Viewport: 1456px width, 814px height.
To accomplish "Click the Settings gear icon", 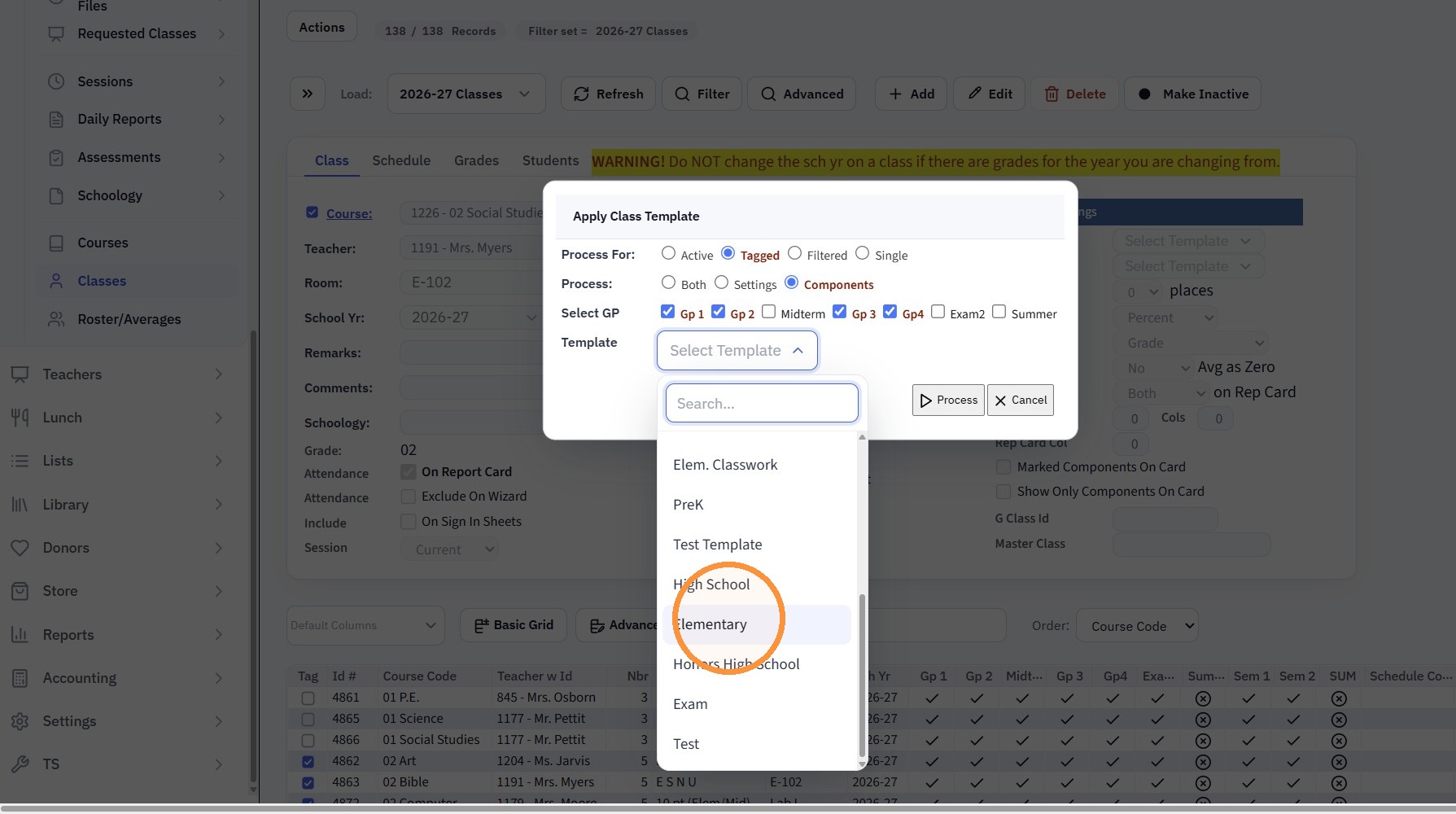I will click(x=20, y=721).
